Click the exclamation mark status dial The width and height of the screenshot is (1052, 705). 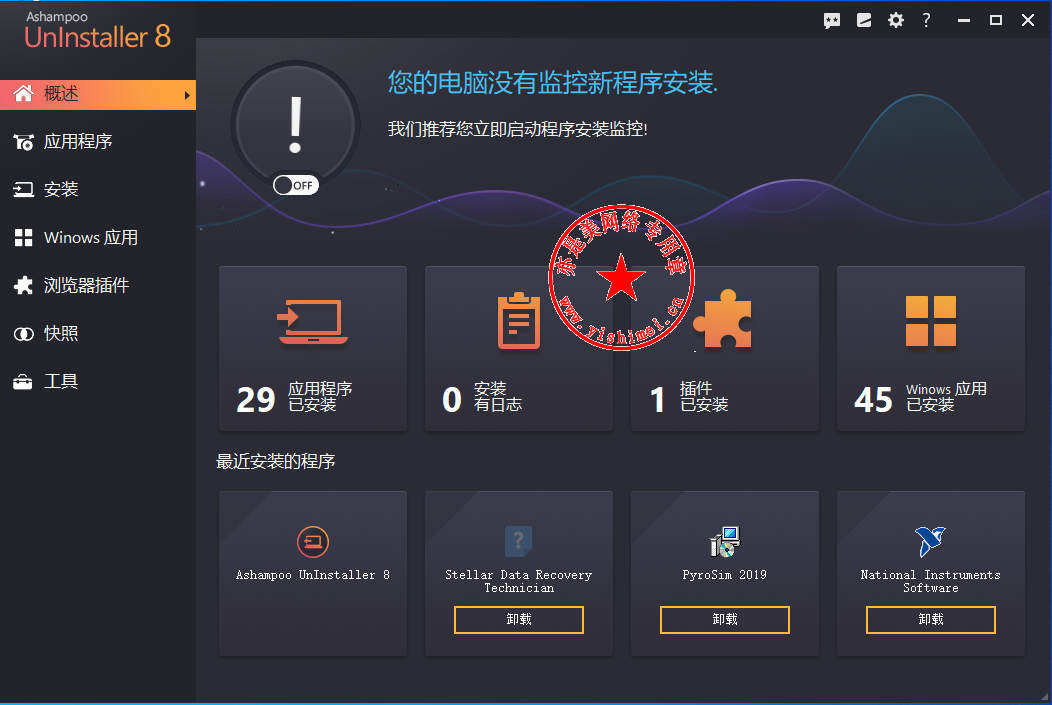tap(295, 125)
